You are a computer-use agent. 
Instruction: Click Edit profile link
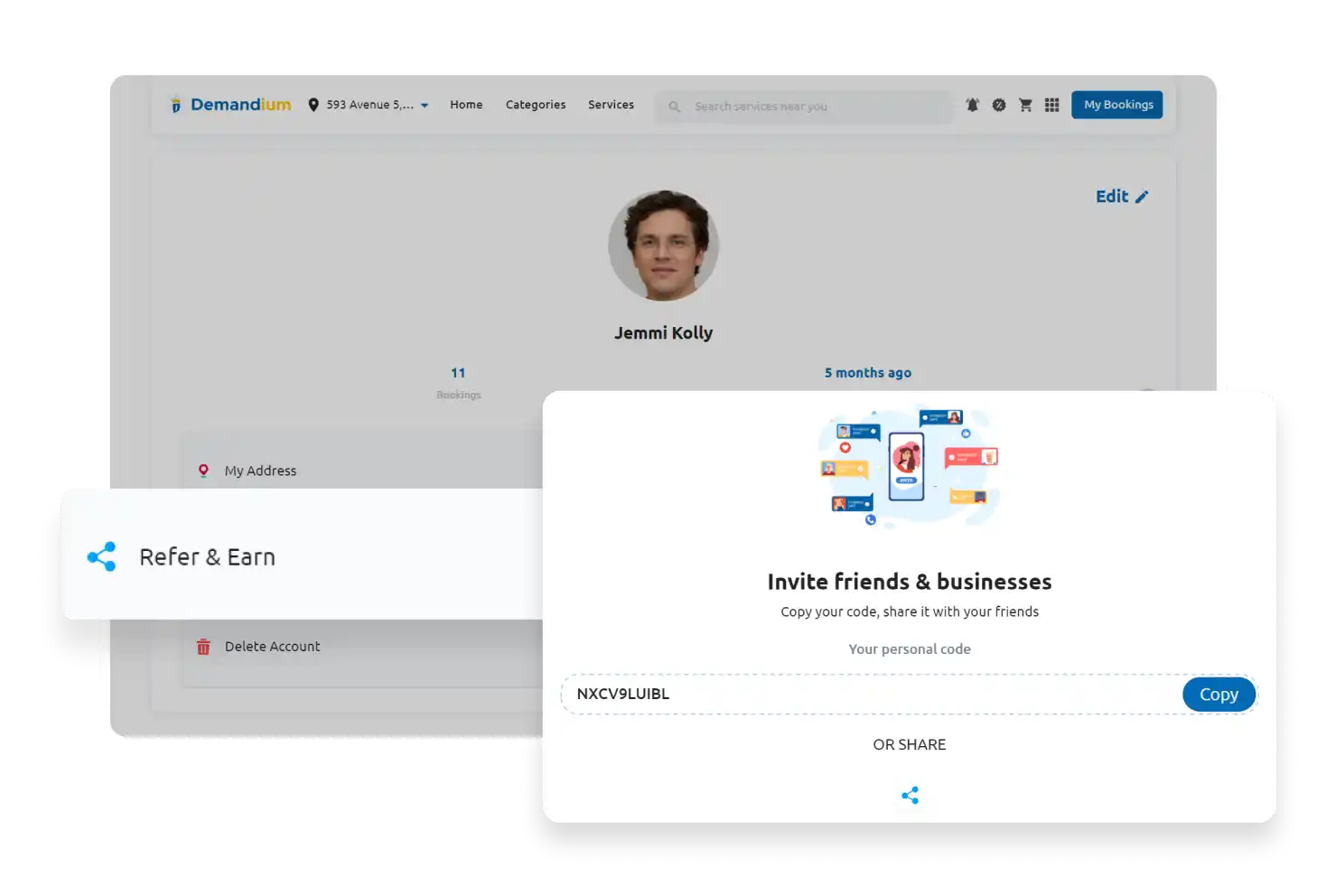click(x=1122, y=196)
